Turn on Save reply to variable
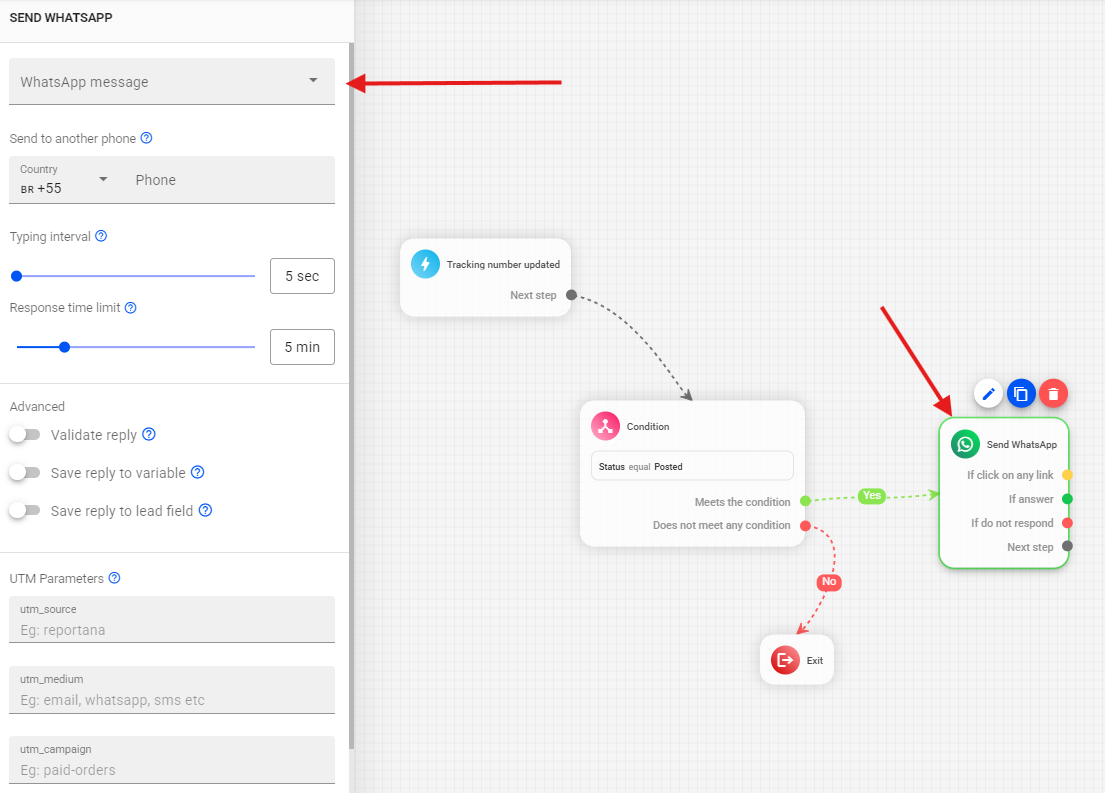 24,473
